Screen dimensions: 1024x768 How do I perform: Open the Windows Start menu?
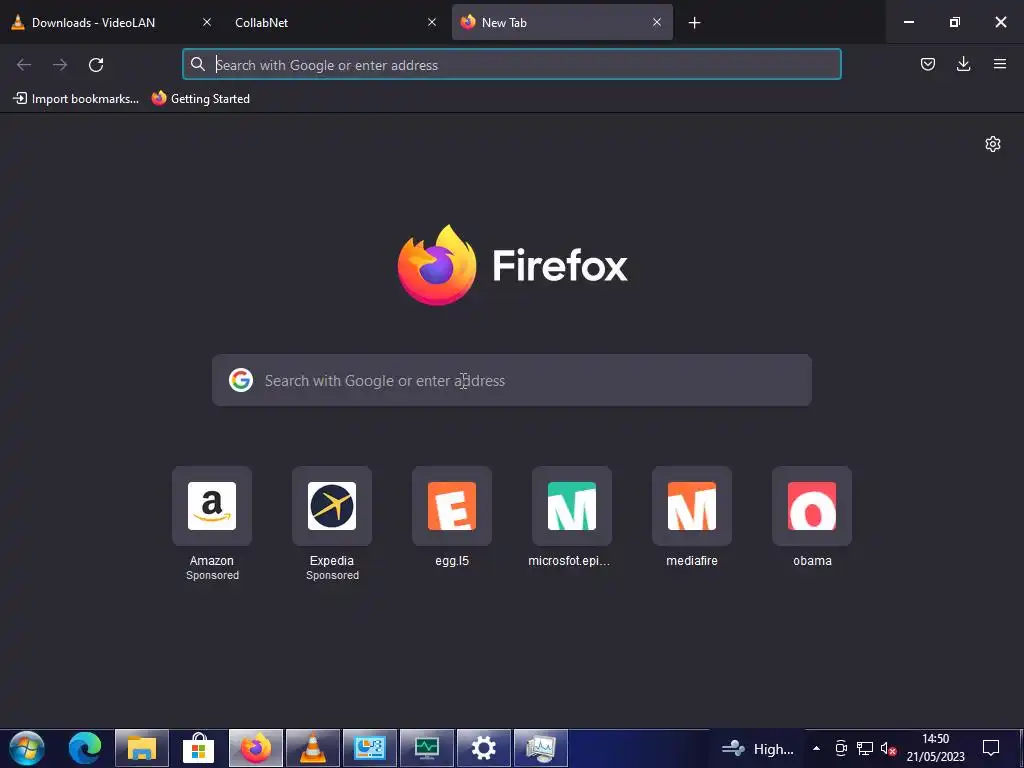[x=27, y=748]
